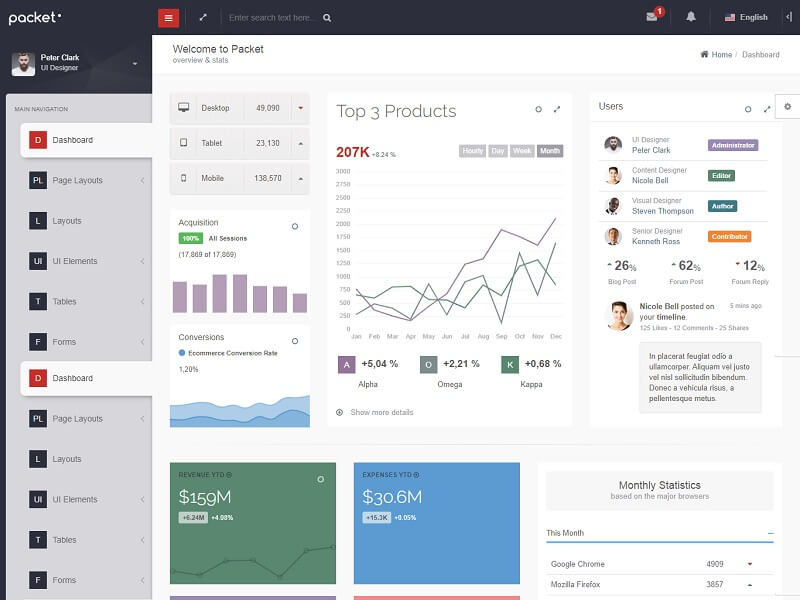Collapse the This Month statistics section
Screen dimensions: 800x600
click(x=770, y=533)
